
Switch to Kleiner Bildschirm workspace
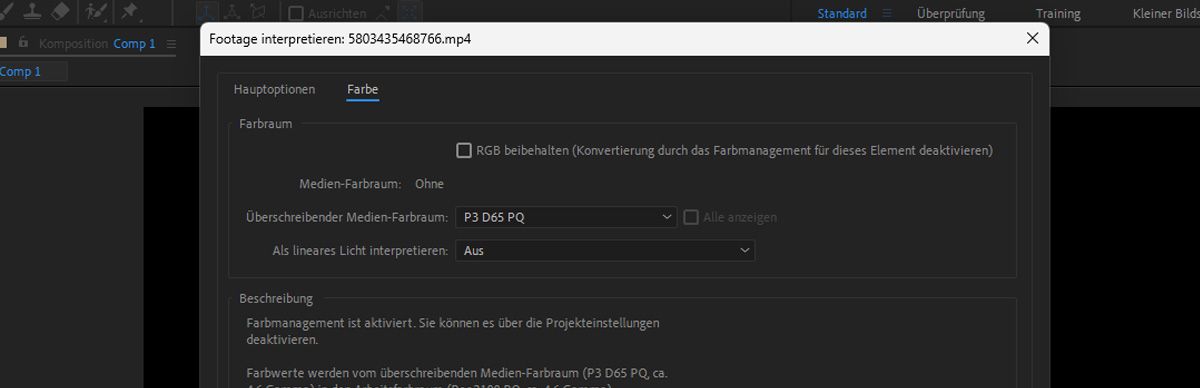click(1166, 13)
